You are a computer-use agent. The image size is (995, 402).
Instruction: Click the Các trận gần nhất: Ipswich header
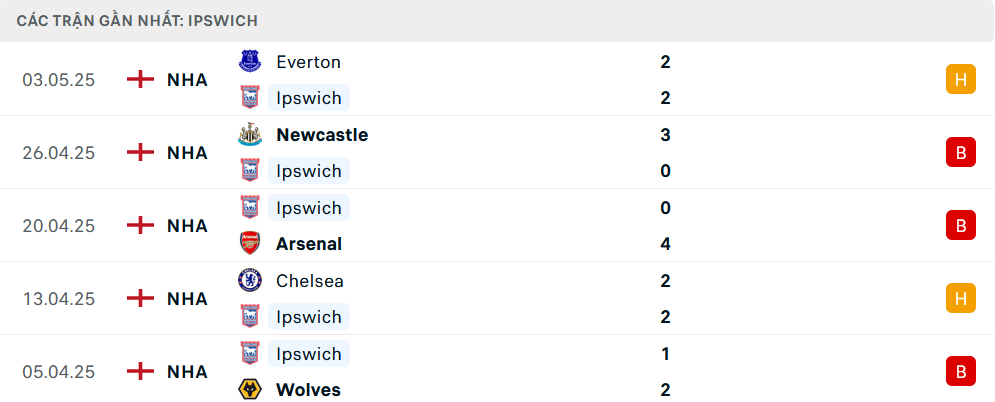pyautogui.click(x=137, y=21)
